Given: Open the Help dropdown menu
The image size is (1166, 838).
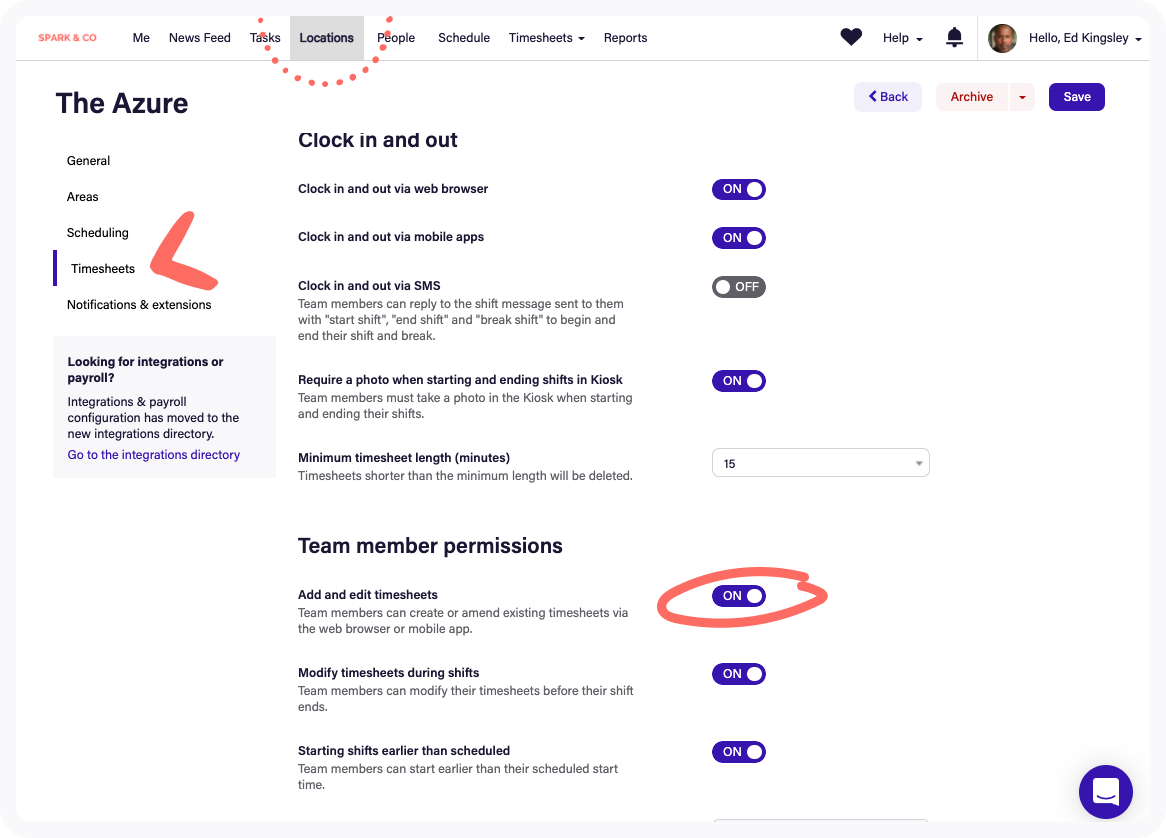Looking at the screenshot, I should [x=902, y=38].
